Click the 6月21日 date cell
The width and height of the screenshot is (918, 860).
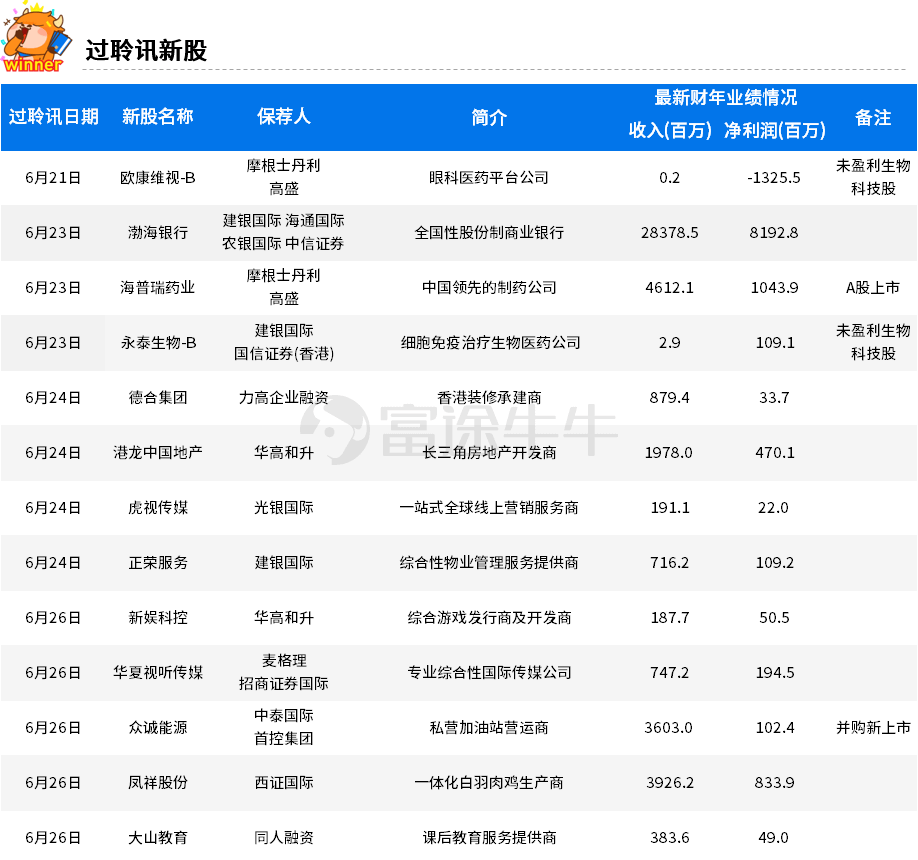(x=53, y=177)
